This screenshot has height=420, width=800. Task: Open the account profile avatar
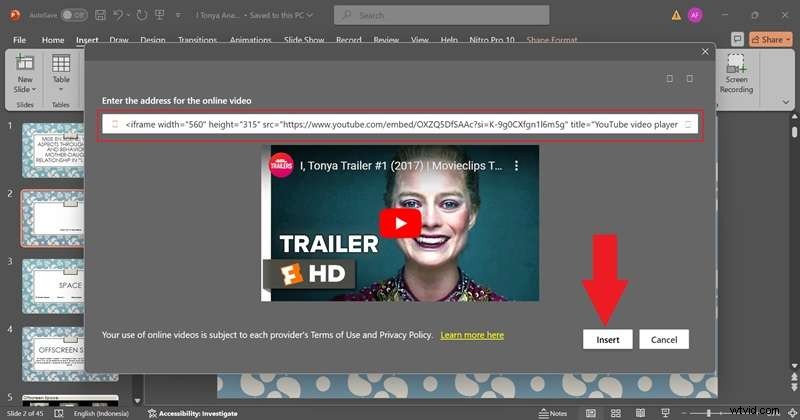[694, 15]
